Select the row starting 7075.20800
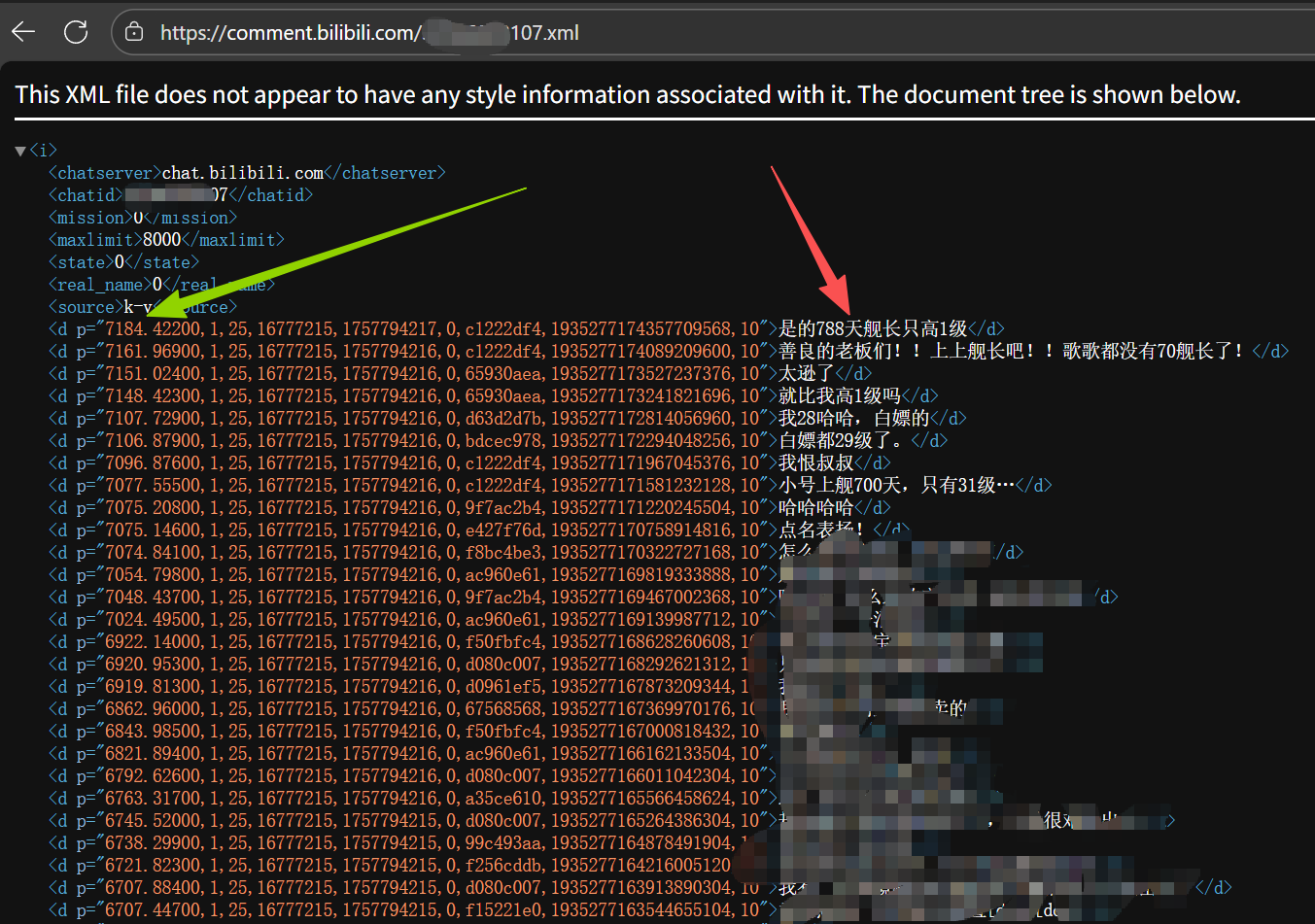1315x924 pixels. 469,508
